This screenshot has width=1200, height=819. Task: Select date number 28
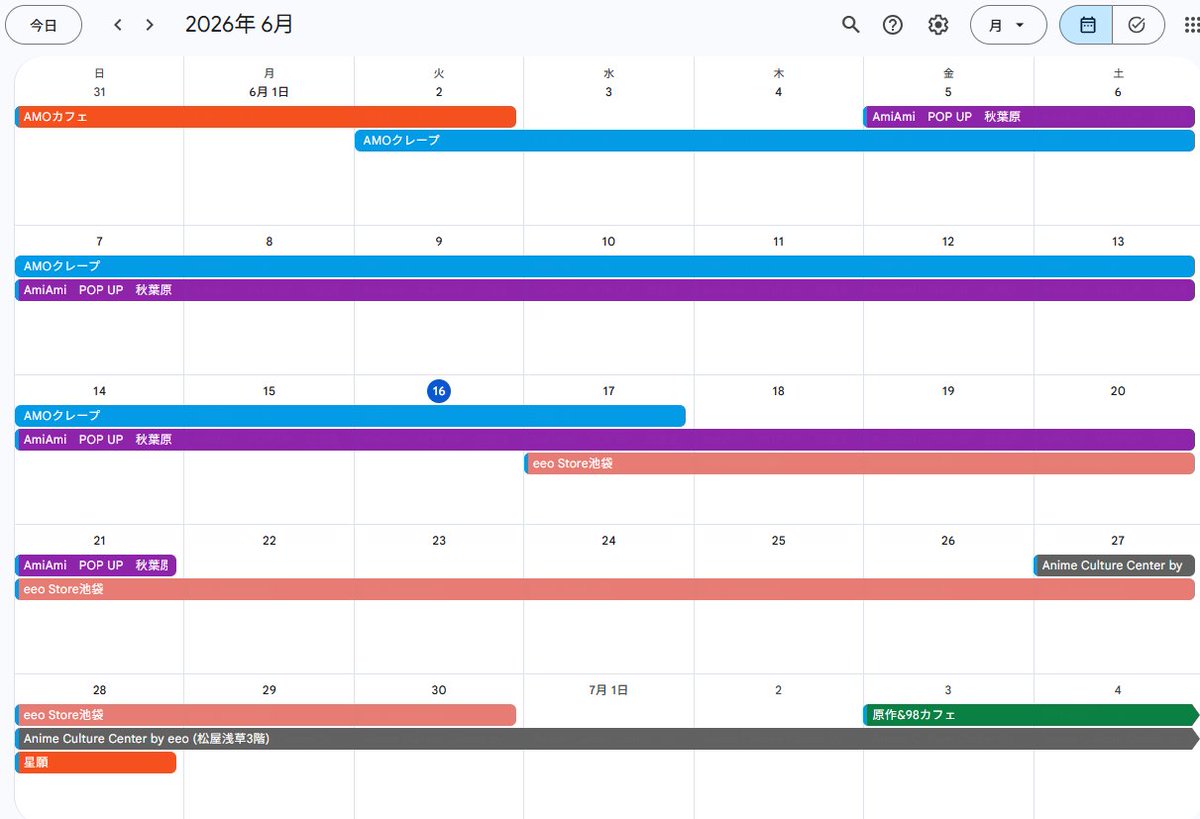(x=99, y=690)
